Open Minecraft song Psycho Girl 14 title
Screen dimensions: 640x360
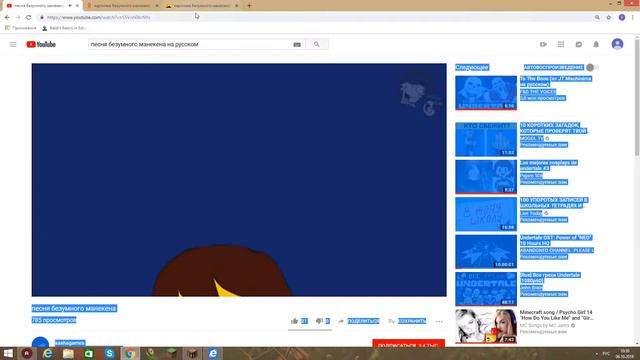(x=556, y=315)
